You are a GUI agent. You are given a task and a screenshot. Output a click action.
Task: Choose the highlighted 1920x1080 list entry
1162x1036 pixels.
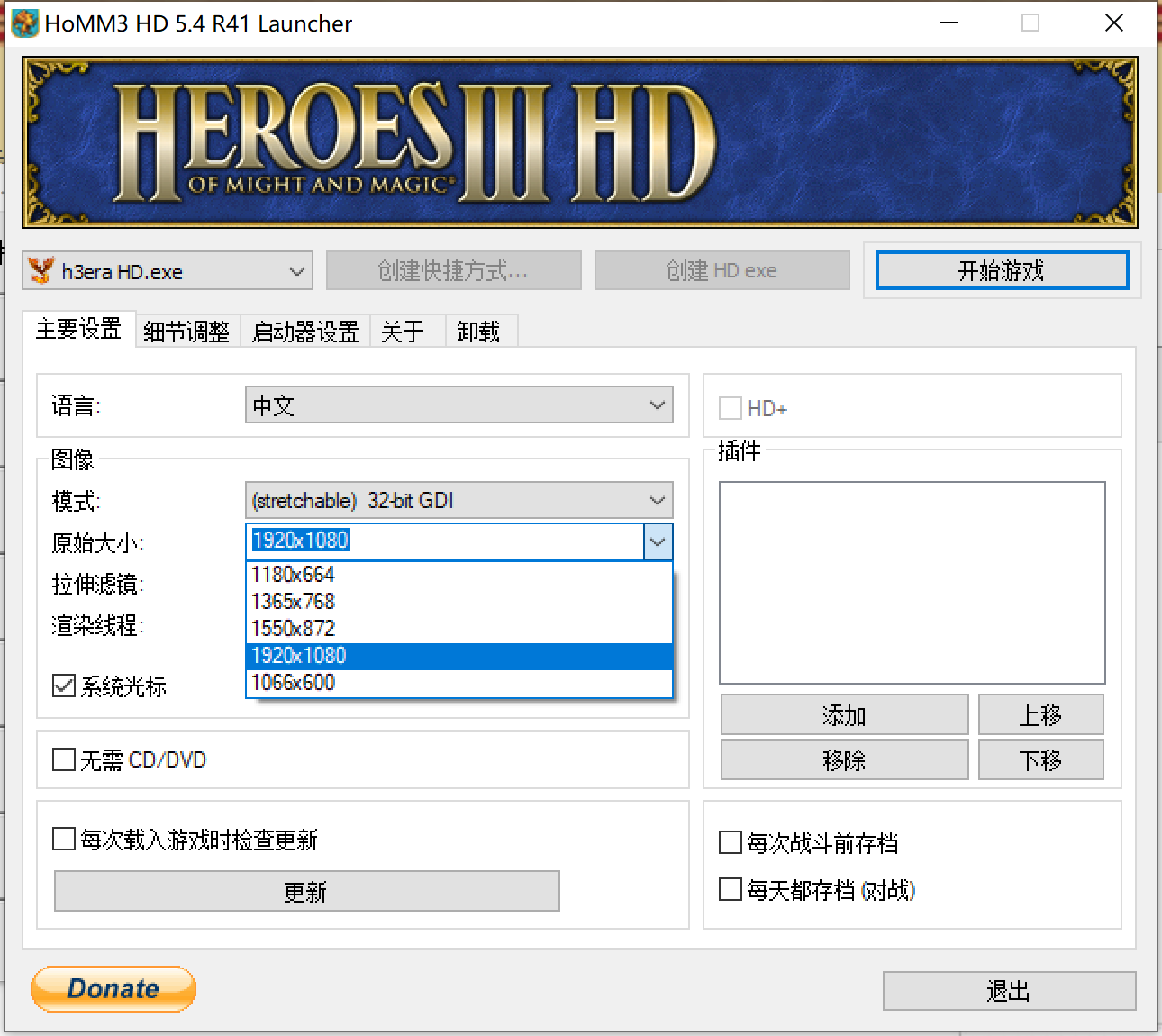coord(459,656)
